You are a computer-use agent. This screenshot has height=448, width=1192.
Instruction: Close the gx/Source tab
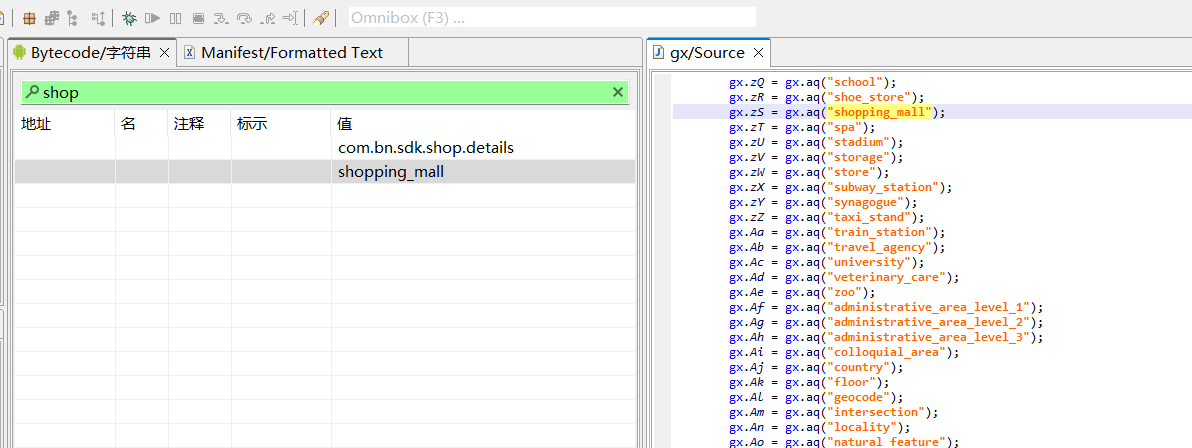tap(758, 52)
